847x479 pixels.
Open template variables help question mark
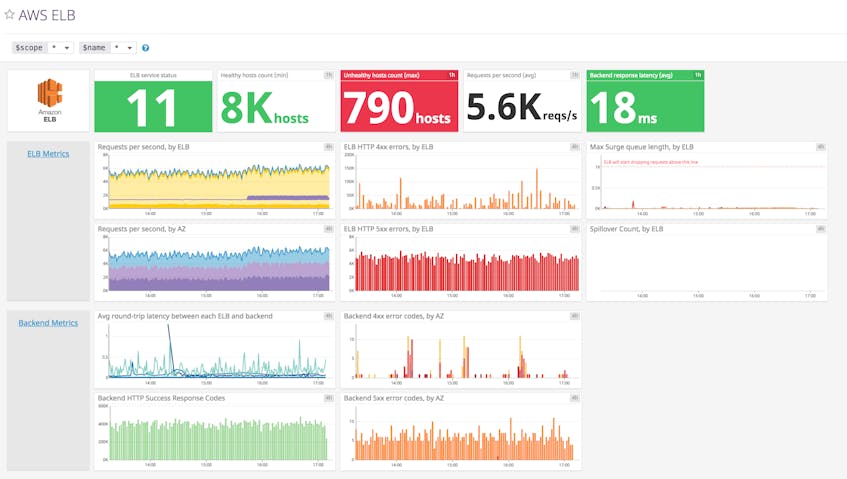[x=145, y=48]
